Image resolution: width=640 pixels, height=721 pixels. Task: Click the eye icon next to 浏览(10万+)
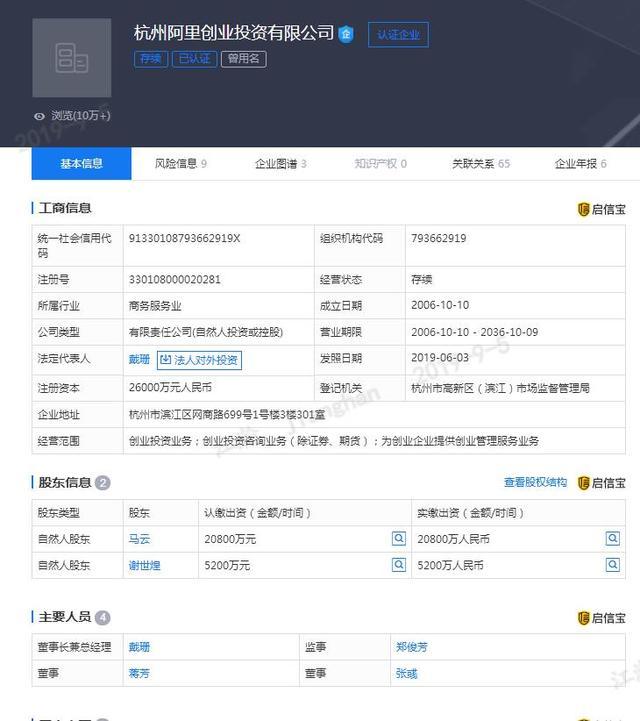coord(40,116)
